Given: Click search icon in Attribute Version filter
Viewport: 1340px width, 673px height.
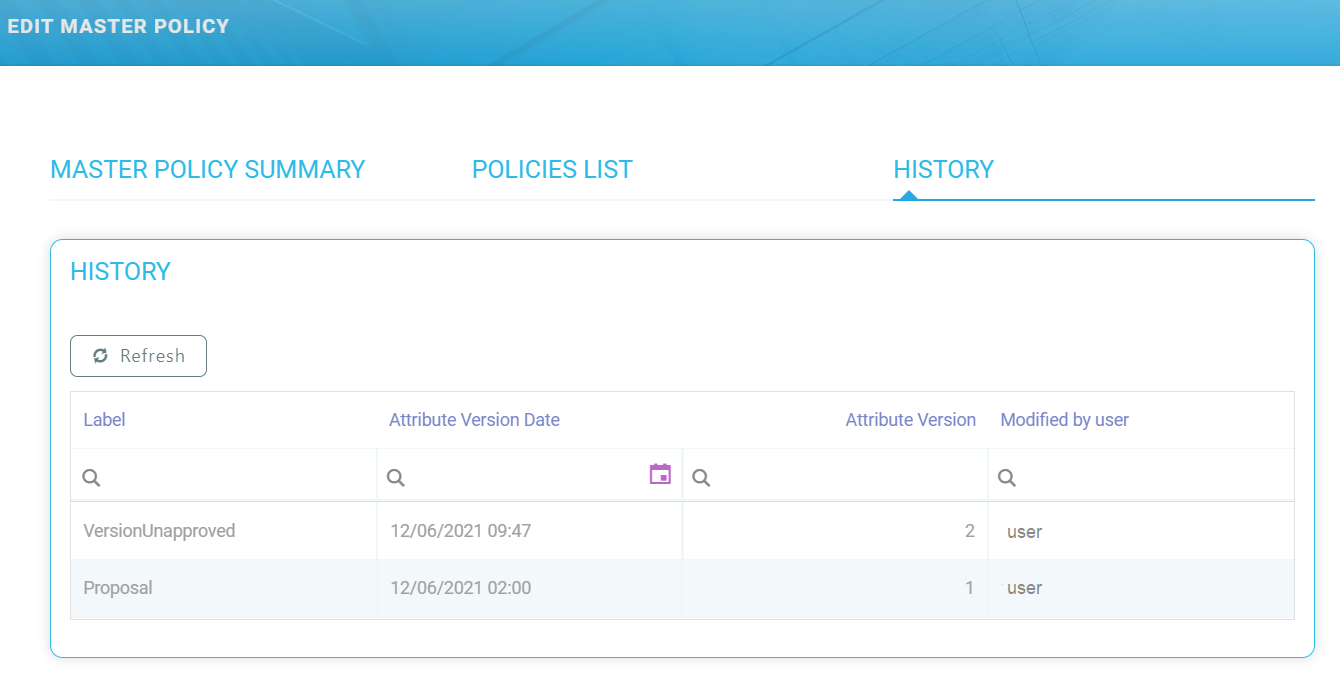Looking at the screenshot, I should 701,478.
